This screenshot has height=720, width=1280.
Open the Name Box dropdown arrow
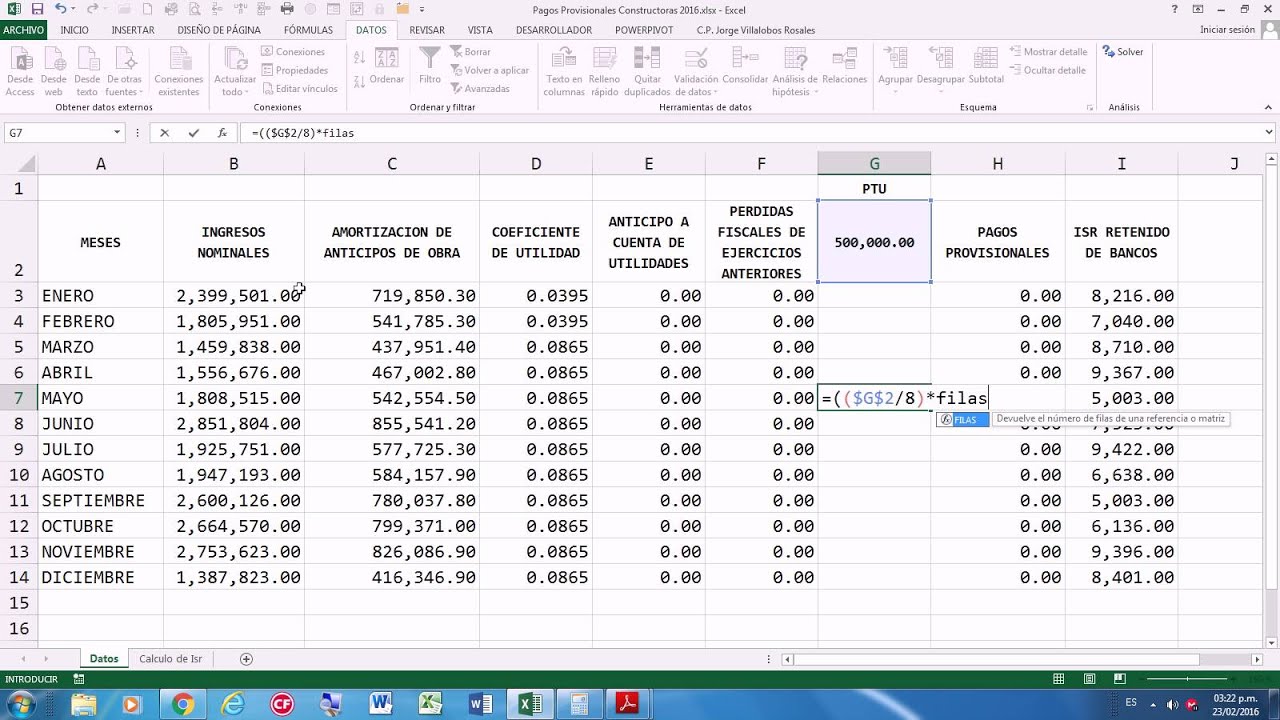(117, 133)
